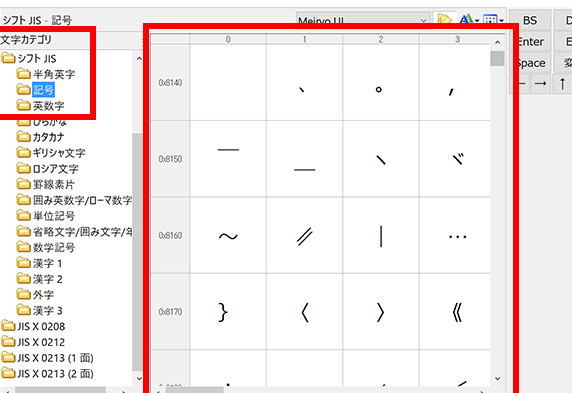This screenshot has height=393, width=572.
Task: Click the folder icon beside JIS X 0208
Action: [8, 326]
